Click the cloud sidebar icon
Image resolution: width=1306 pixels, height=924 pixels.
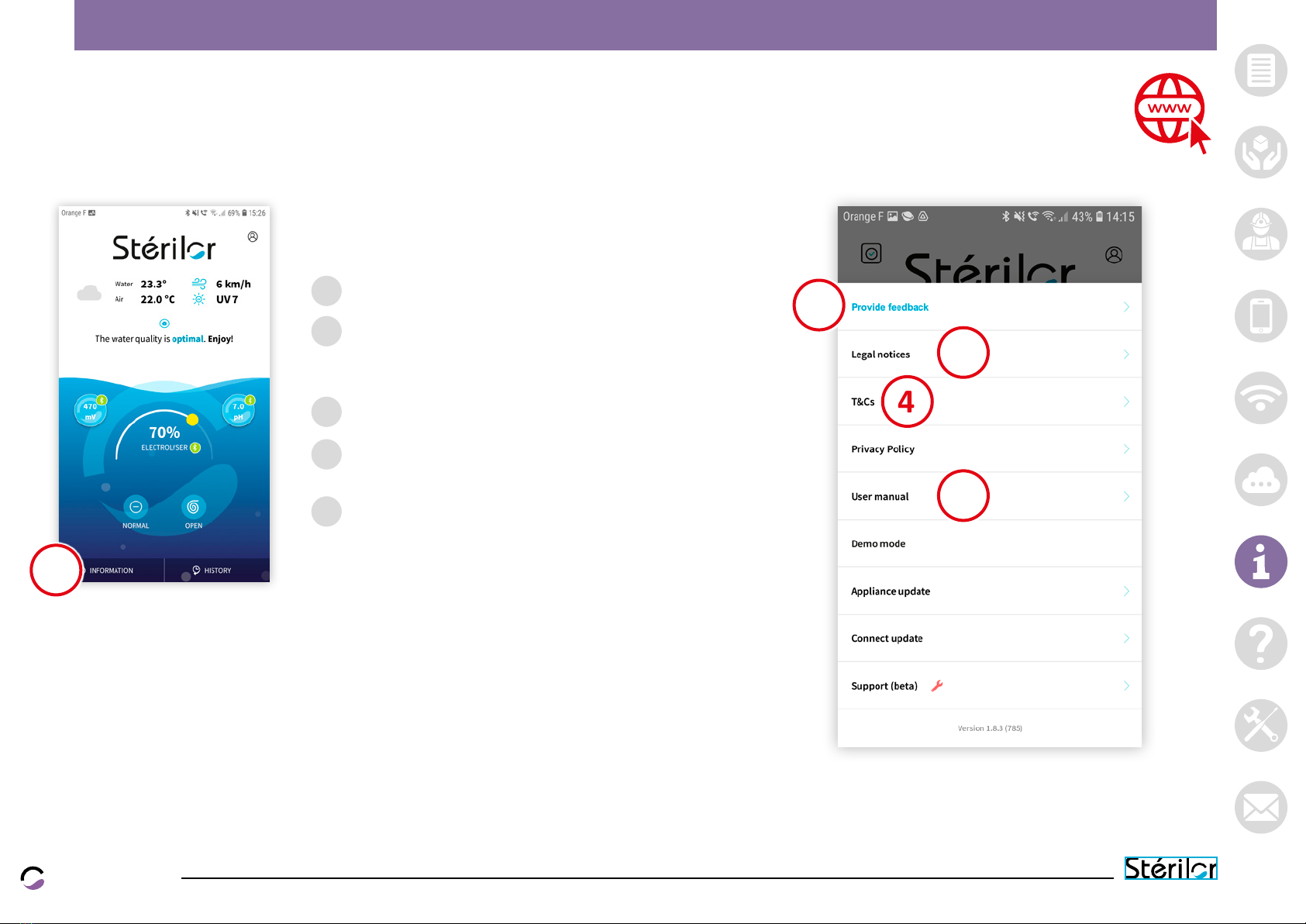tap(1260, 480)
